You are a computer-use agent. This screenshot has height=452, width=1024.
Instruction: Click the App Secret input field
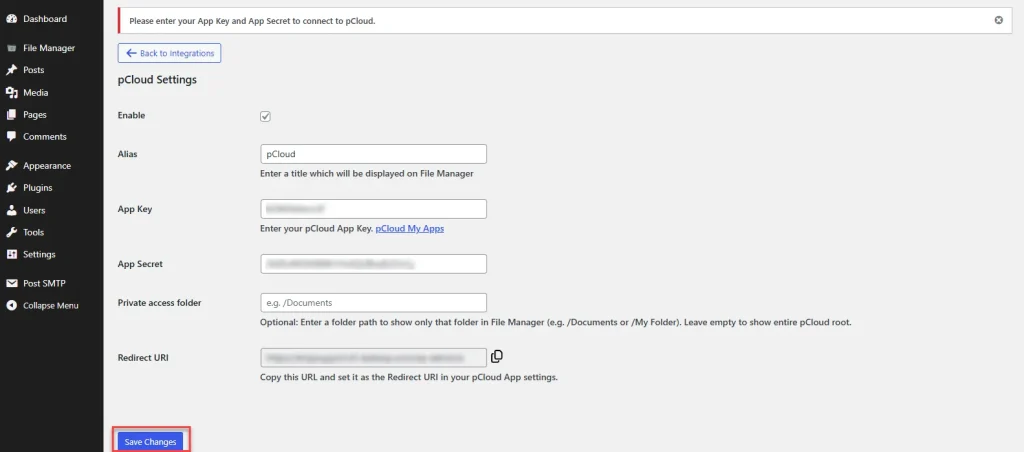373,264
